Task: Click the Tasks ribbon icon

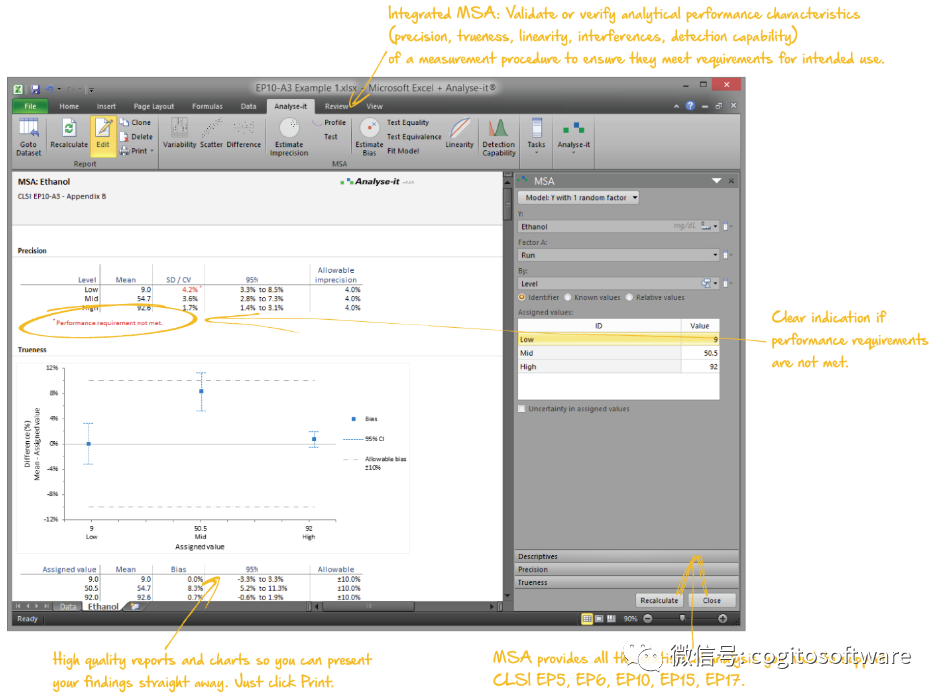Action: coord(536,135)
